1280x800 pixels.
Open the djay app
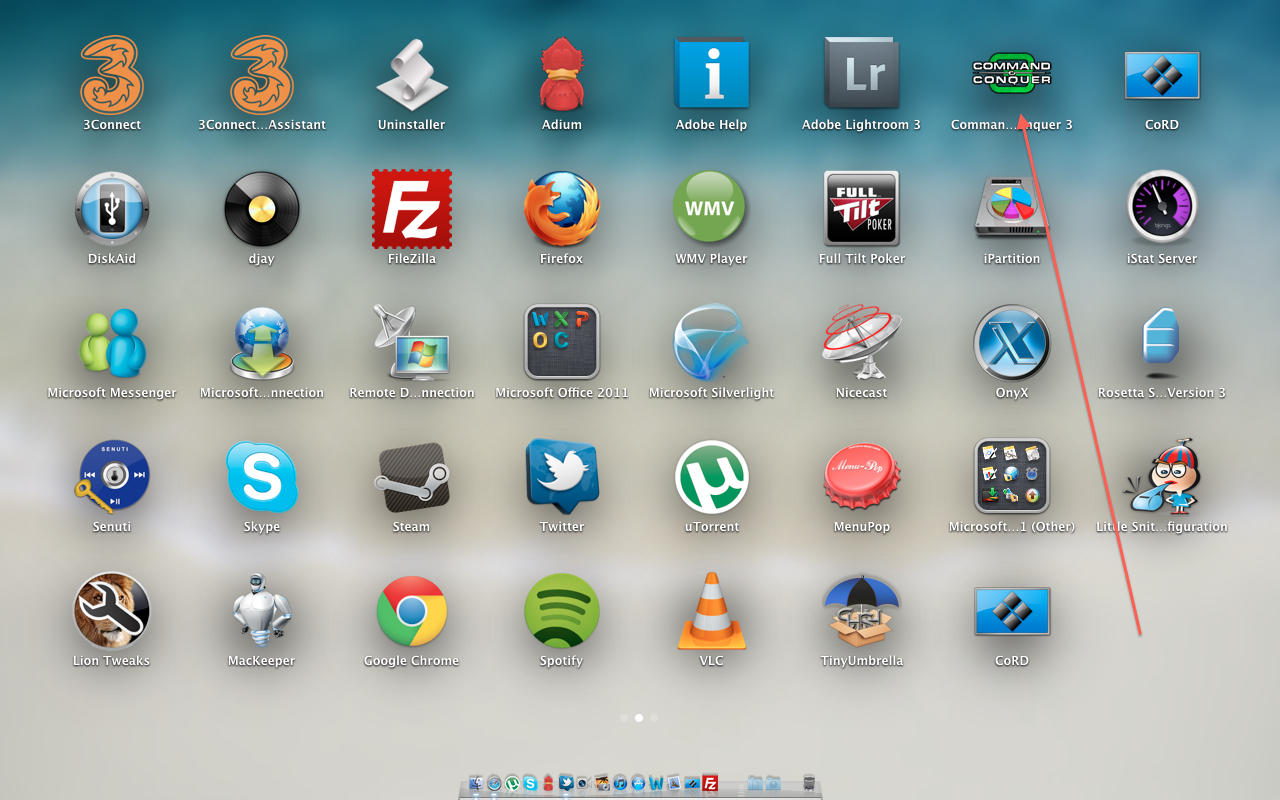pos(261,209)
